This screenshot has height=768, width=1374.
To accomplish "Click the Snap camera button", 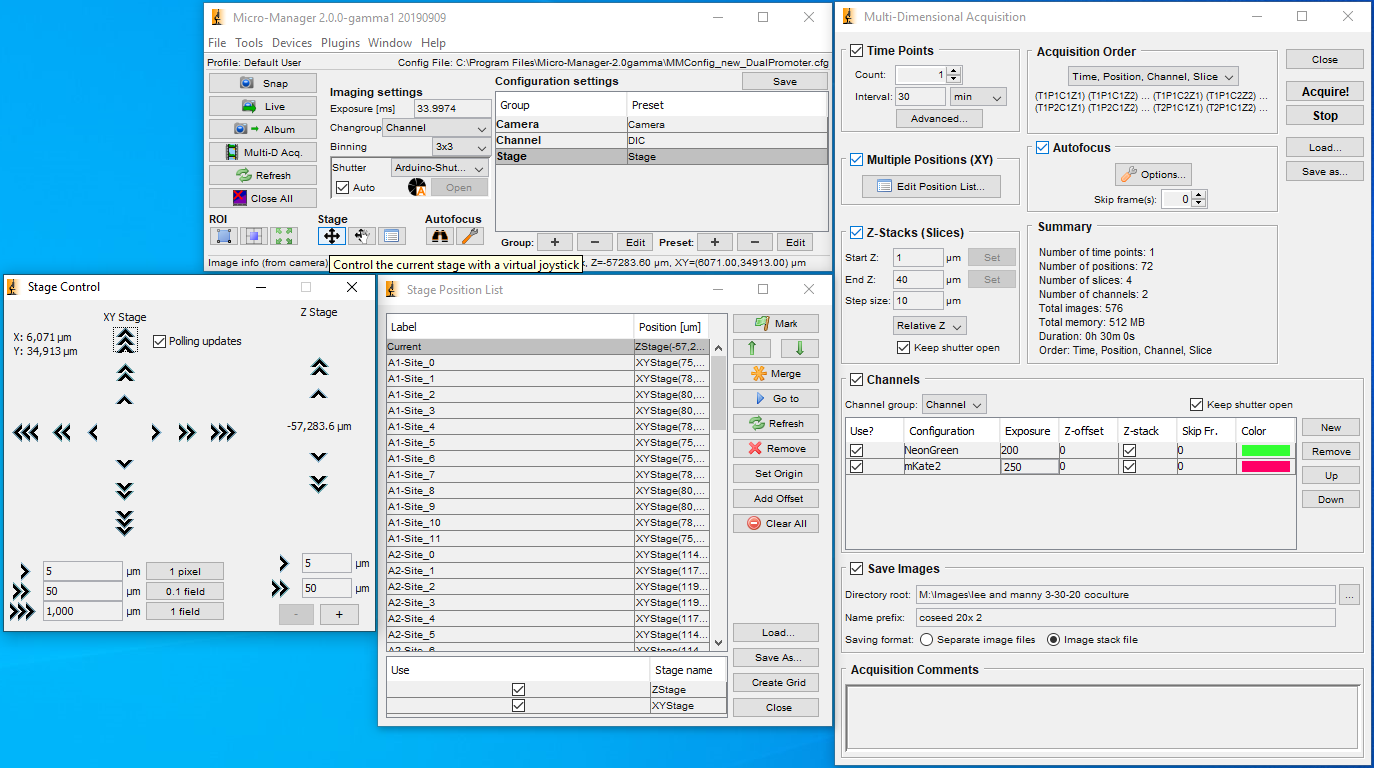I will point(262,83).
